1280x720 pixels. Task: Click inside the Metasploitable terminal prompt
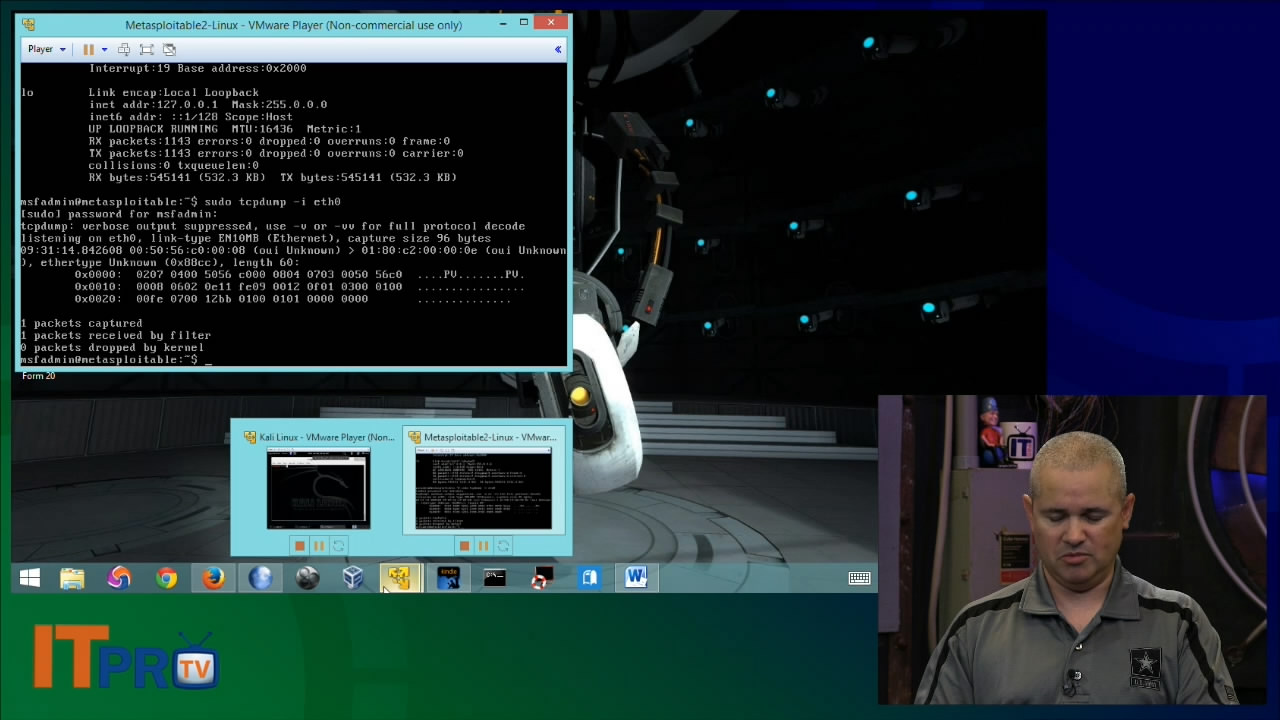(208, 360)
